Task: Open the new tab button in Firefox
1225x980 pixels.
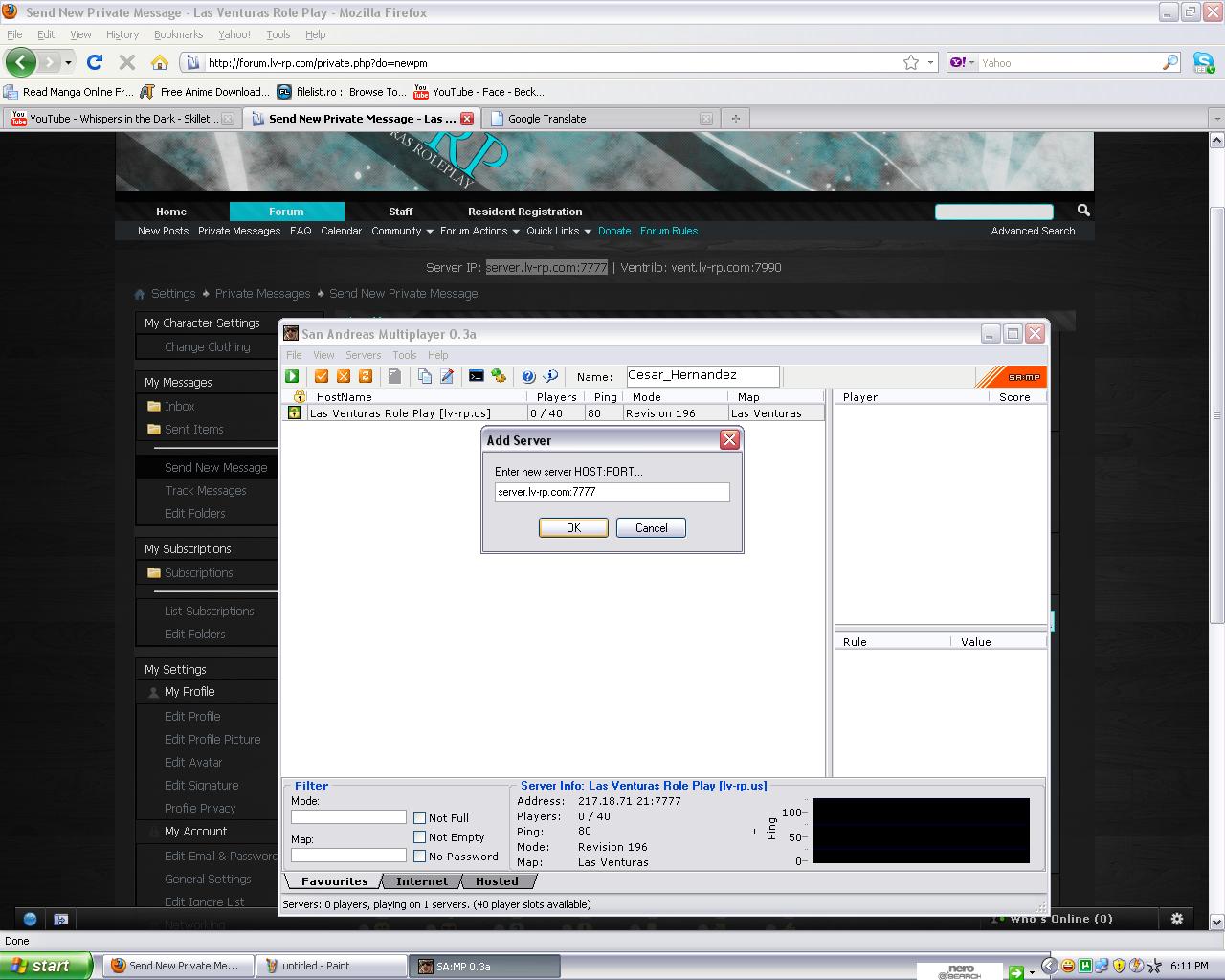Action: pos(736,119)
